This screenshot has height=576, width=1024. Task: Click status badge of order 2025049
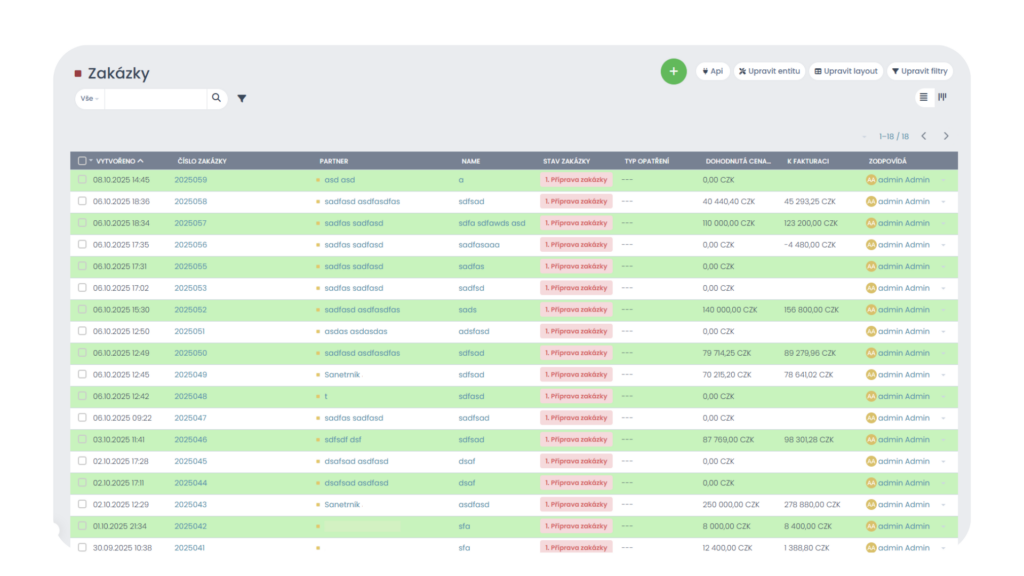point(575,375)
